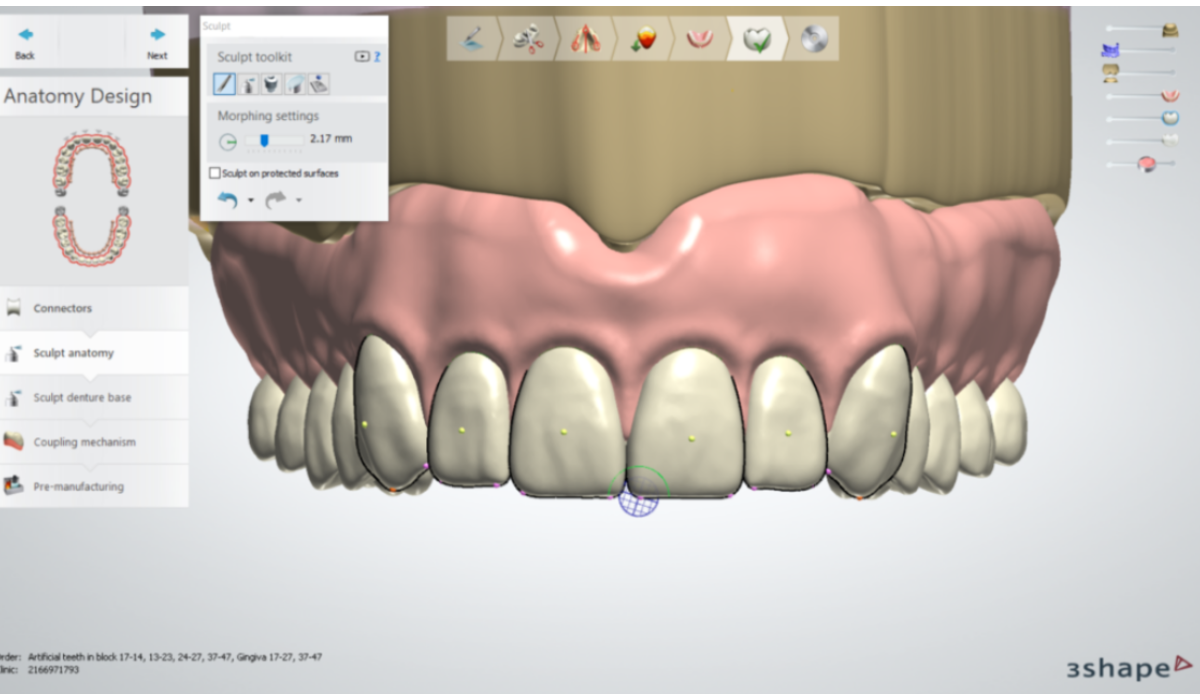Image resolution: width=1200 pixels, height=700 pixels.
Task: Open the Pre-manufacturing step
Action: (94, 486)
